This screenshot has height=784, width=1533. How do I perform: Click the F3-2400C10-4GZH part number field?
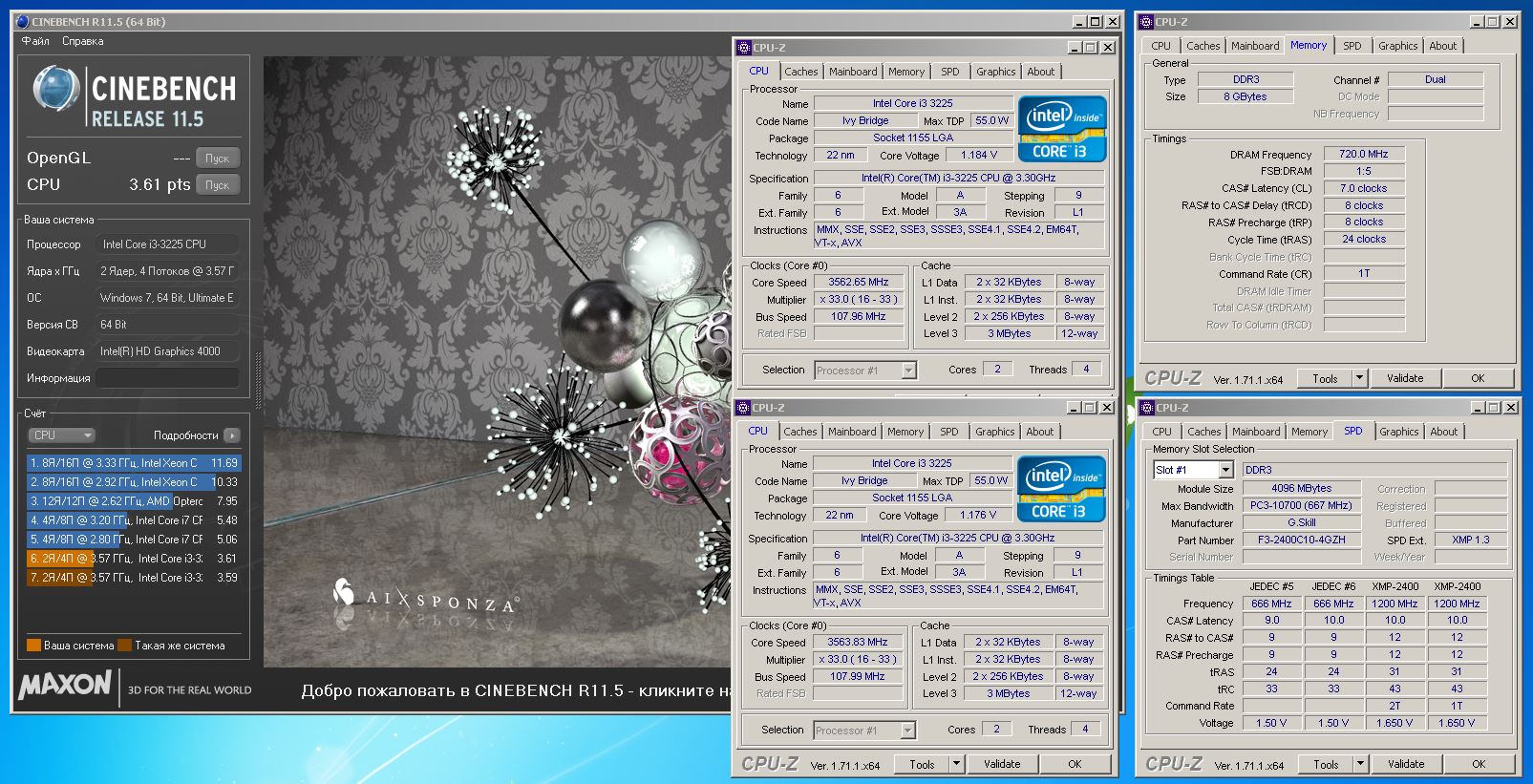pyautogui.click(x=1301, y=540)
